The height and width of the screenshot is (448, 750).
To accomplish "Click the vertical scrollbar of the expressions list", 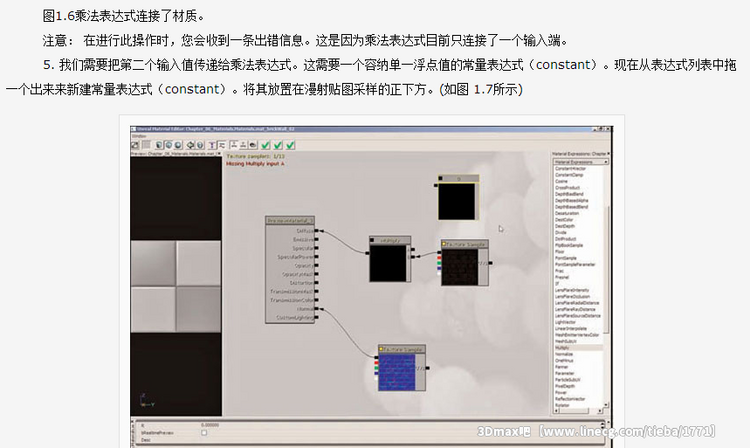I will pos(607,270).
